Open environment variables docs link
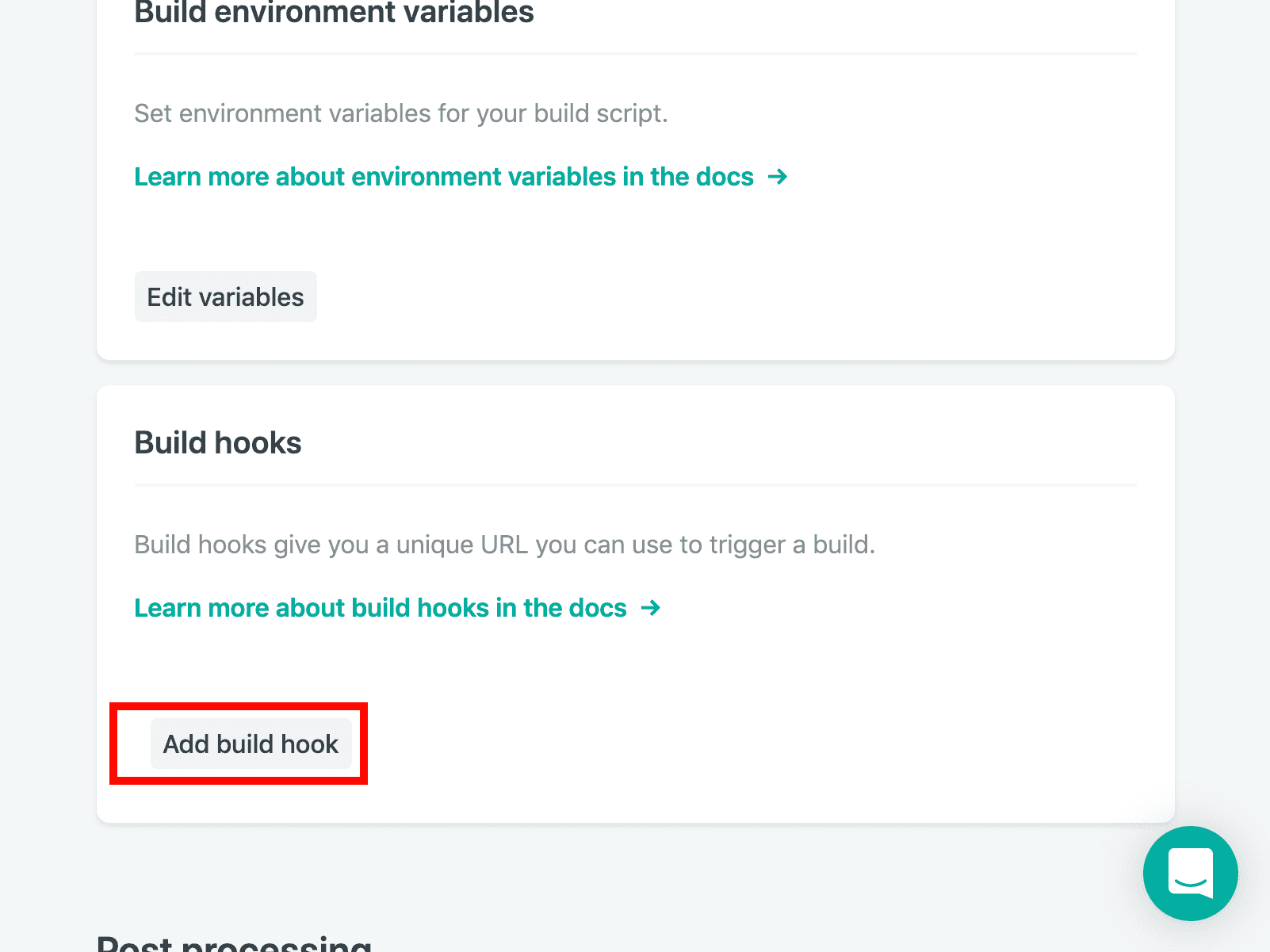 [x=443, y=177]
